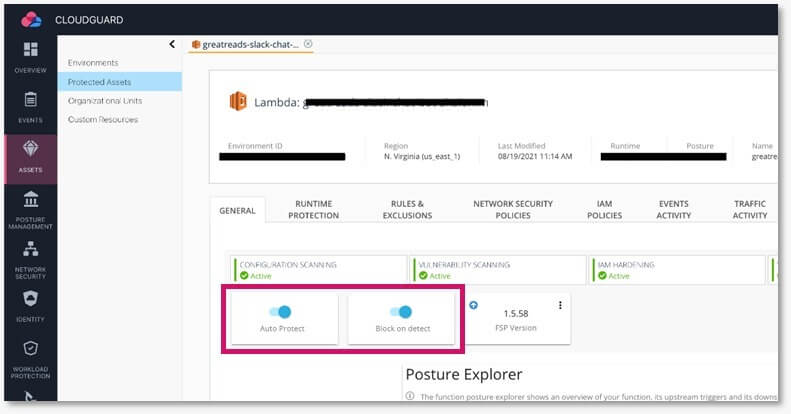This screenshot has width=791, height=414.
Task: Open the FSP Version three-dot menu
Action: tap(560, 305)
